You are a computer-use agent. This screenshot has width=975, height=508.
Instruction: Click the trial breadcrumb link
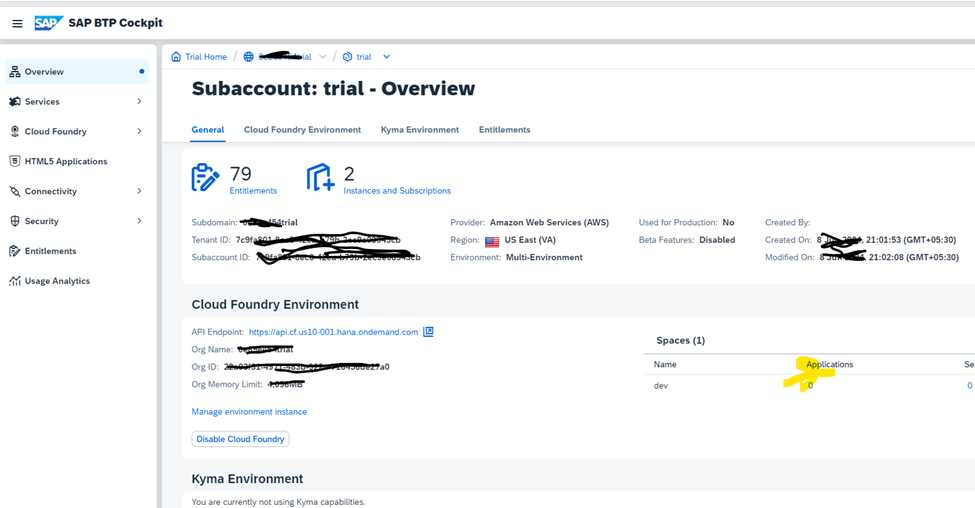364,57
